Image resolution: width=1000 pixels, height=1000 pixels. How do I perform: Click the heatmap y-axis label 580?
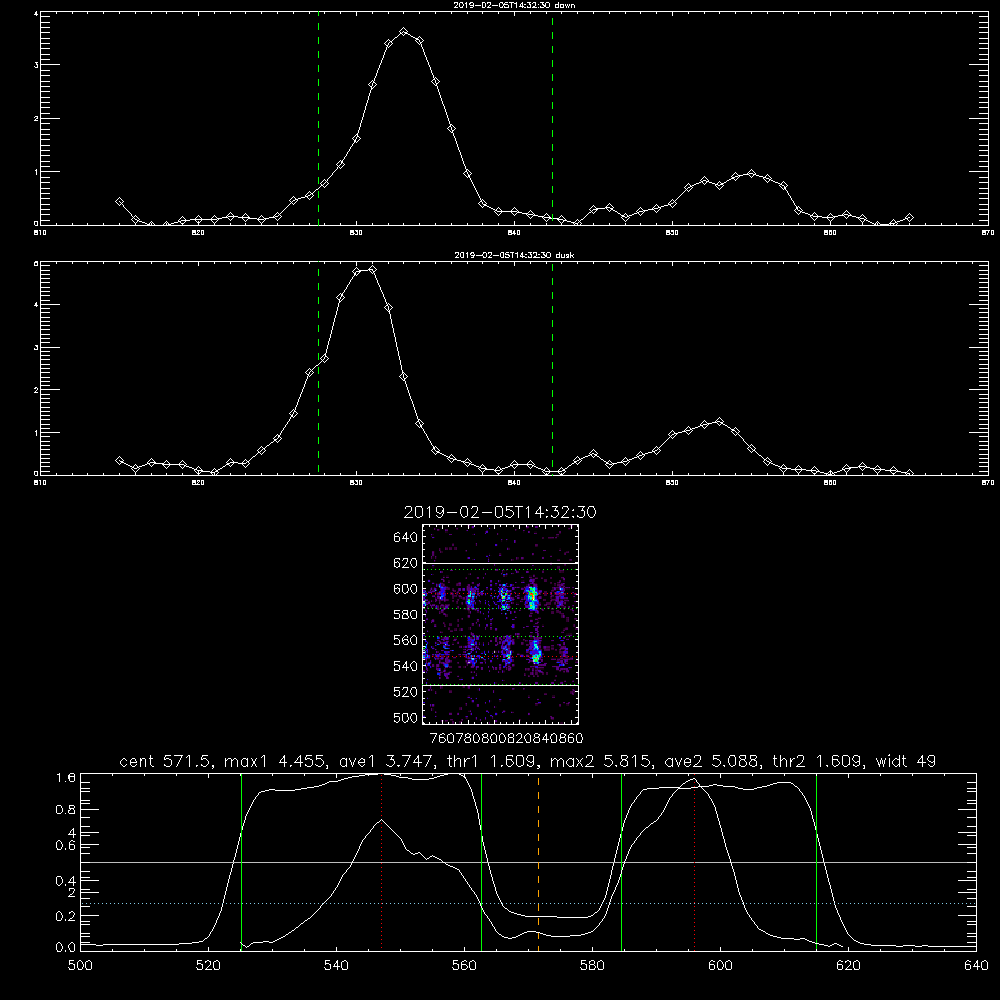tap(406, 615)
